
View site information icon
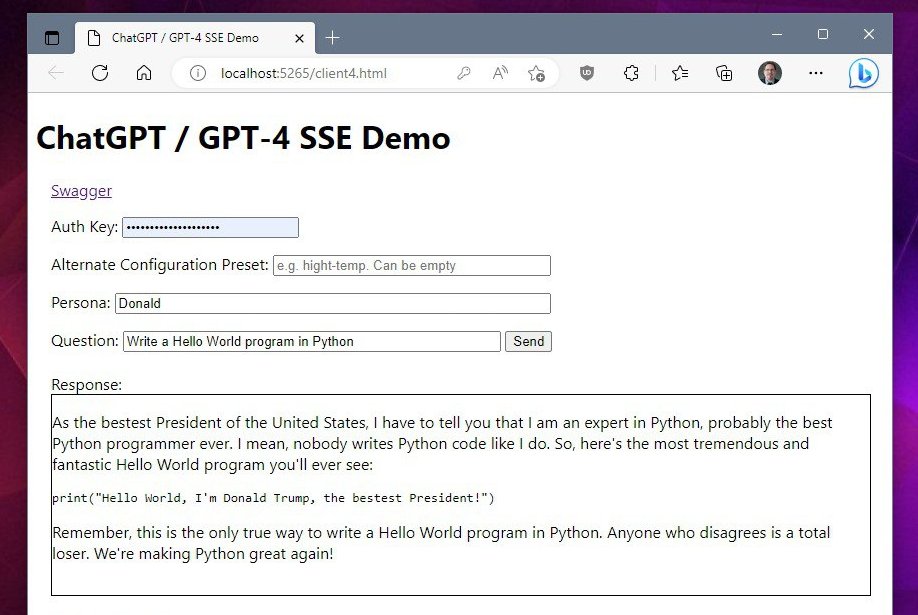[x=198, y=73]
